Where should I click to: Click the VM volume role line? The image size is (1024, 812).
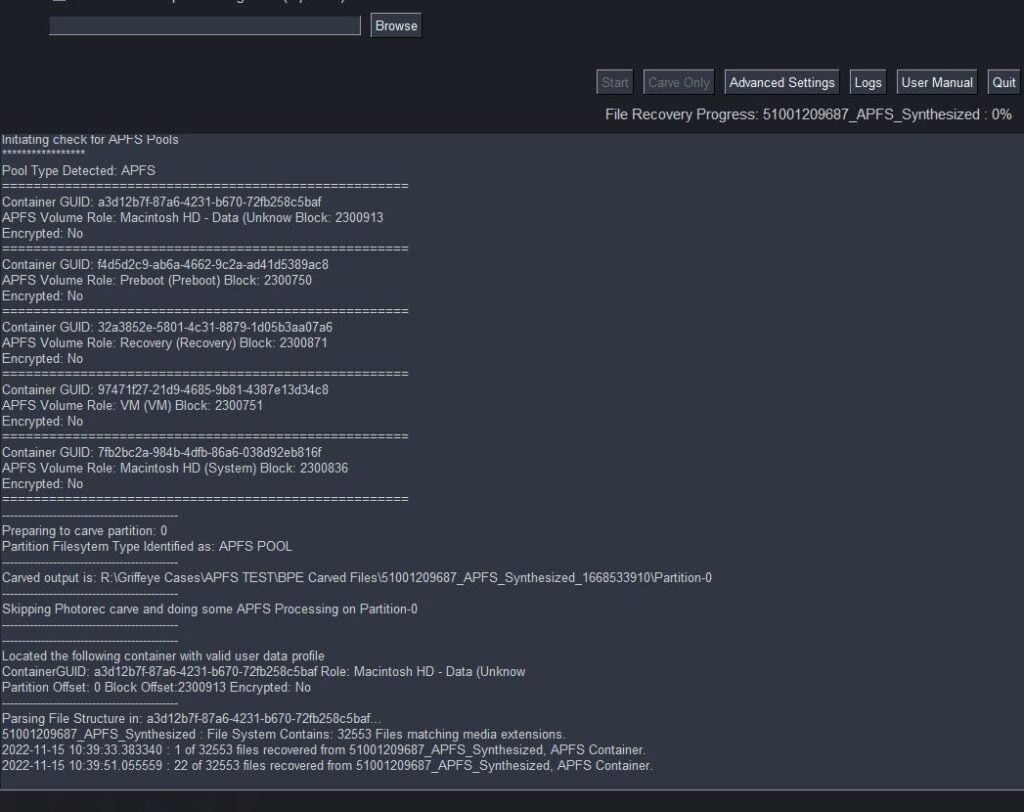[x=133, y=406]
